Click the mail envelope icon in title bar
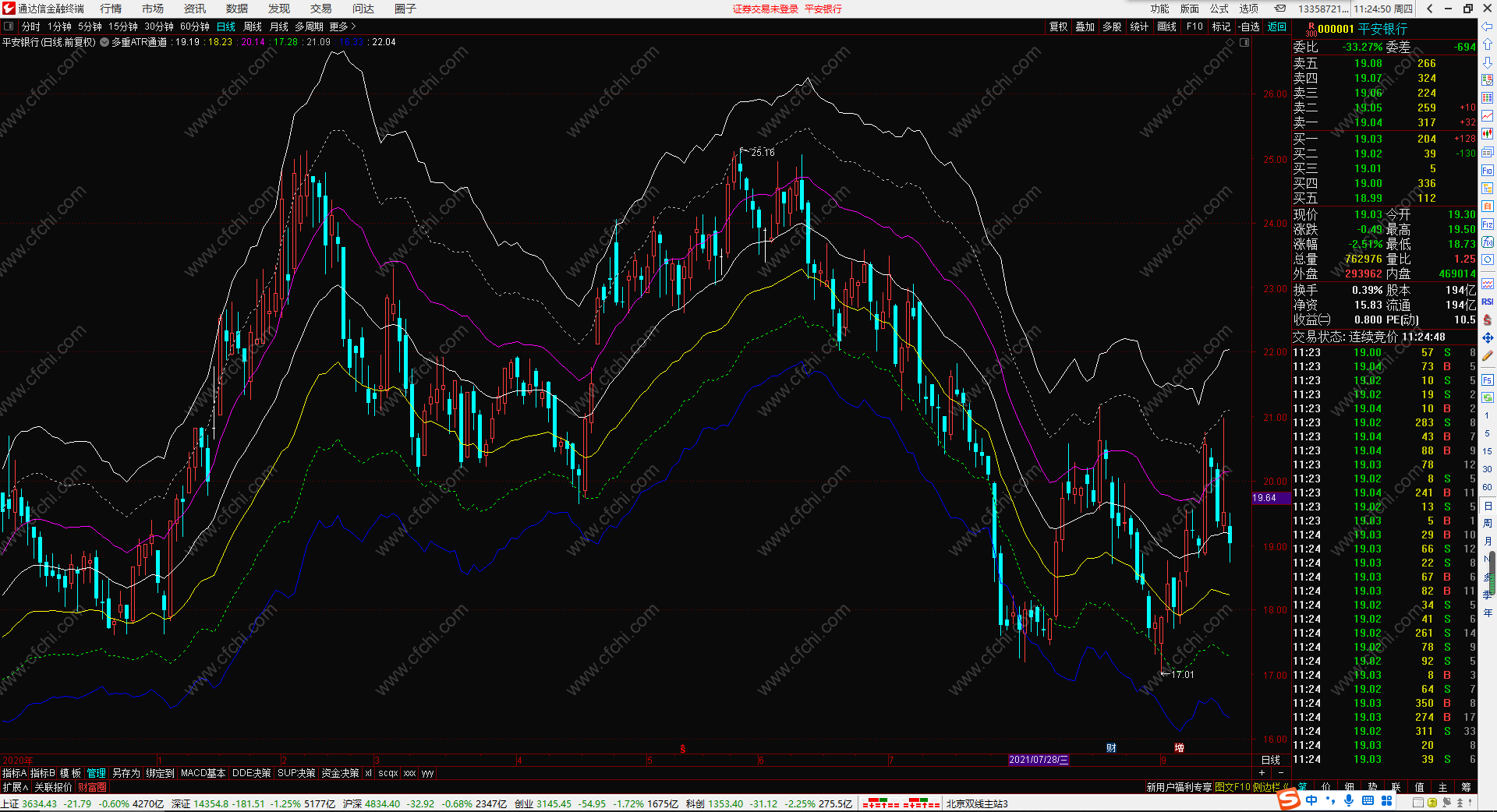The width and height of the screenshot is (1497, 812). (1280, 9)
